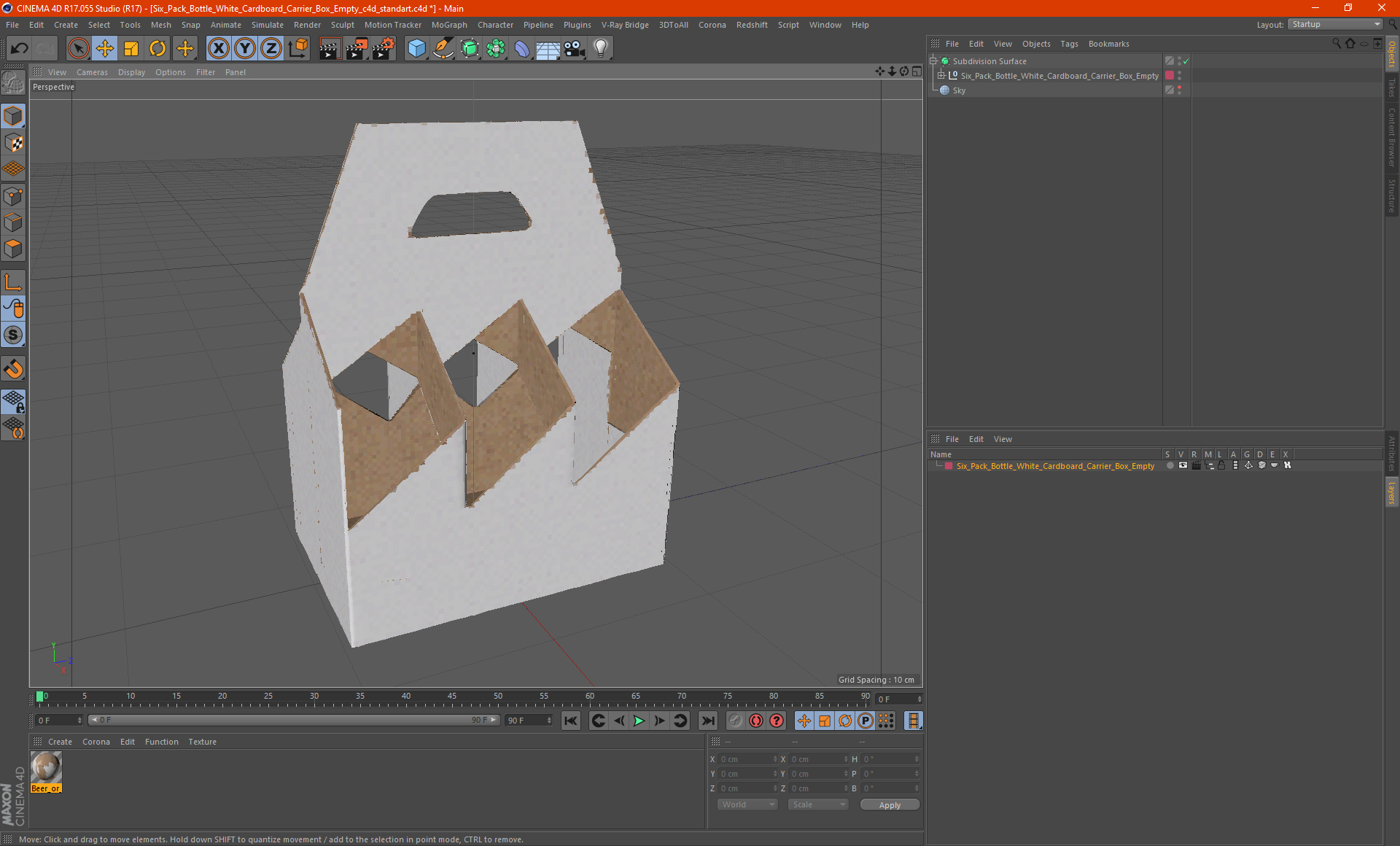Open the Sculpt menu
Image resolution: width=1400 pixels, height=846 pixels.
click(342, 25)
